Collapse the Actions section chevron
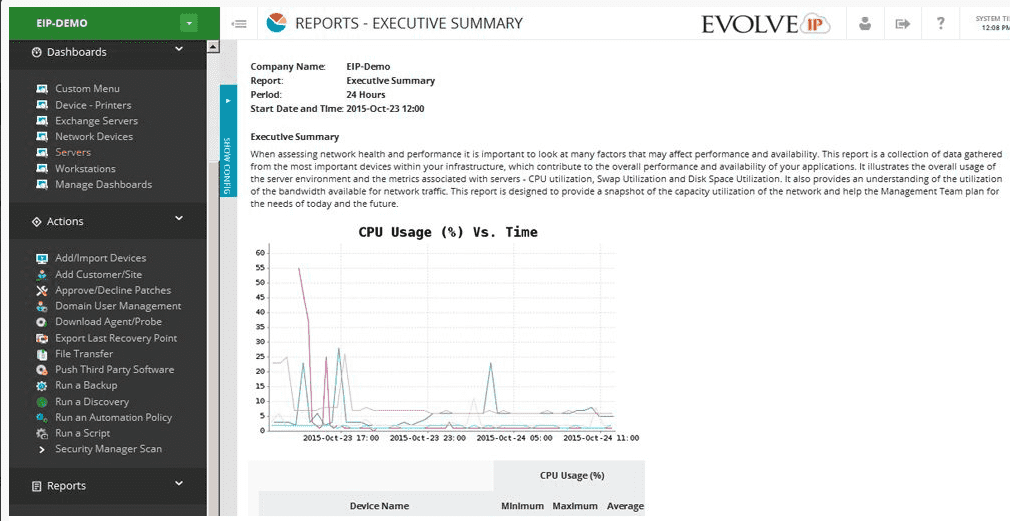Image resolution: width=1010 pixels, height=521 pixels. (x=179, y=219)
